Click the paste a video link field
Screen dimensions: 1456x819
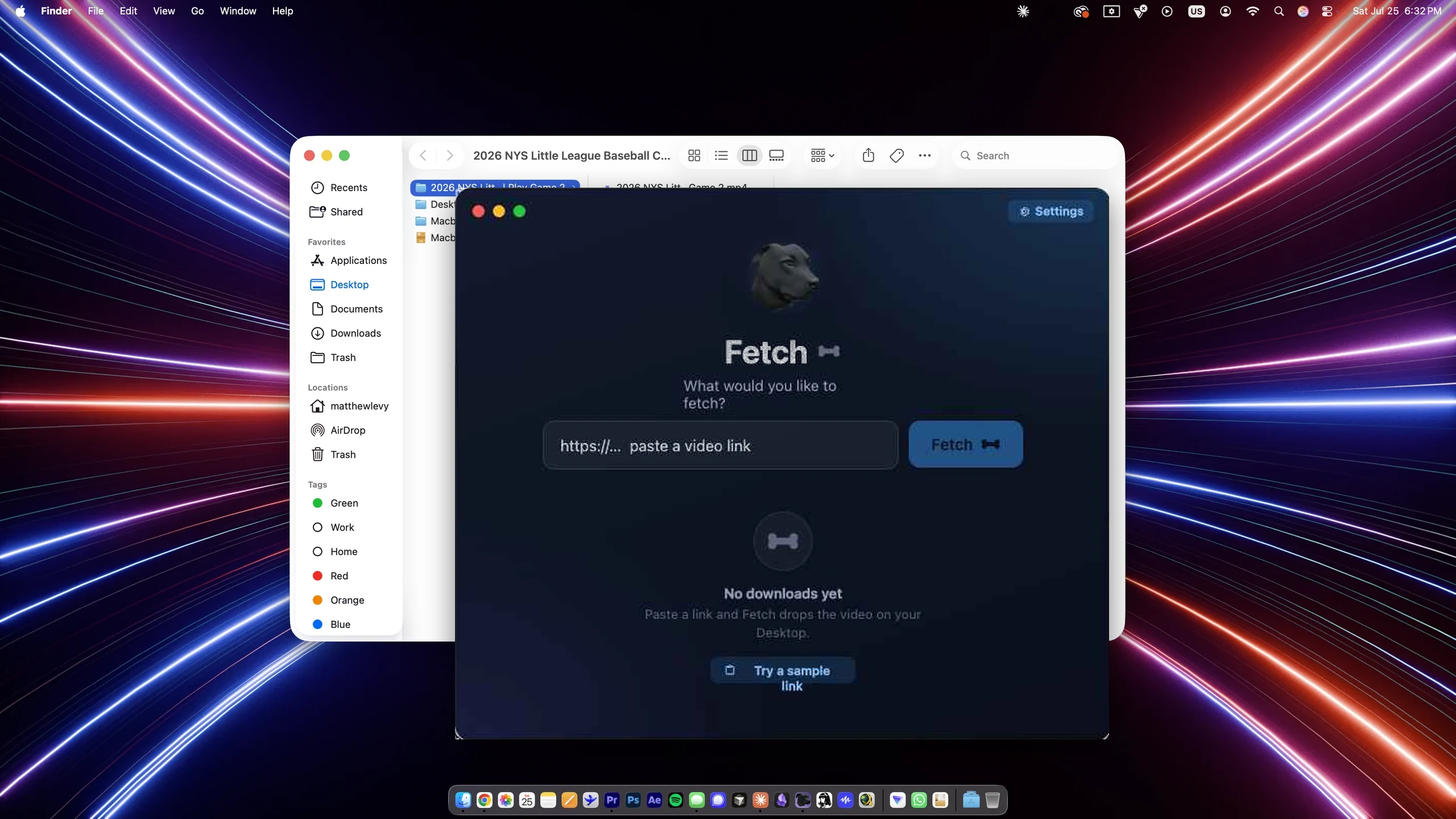721,445
